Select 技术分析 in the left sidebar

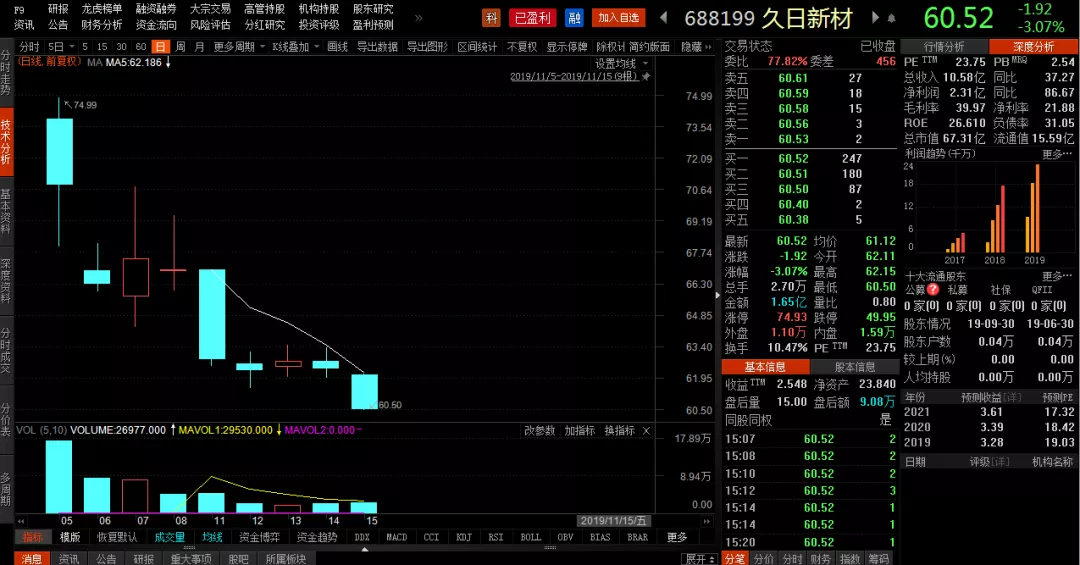(x=6, y=141)
